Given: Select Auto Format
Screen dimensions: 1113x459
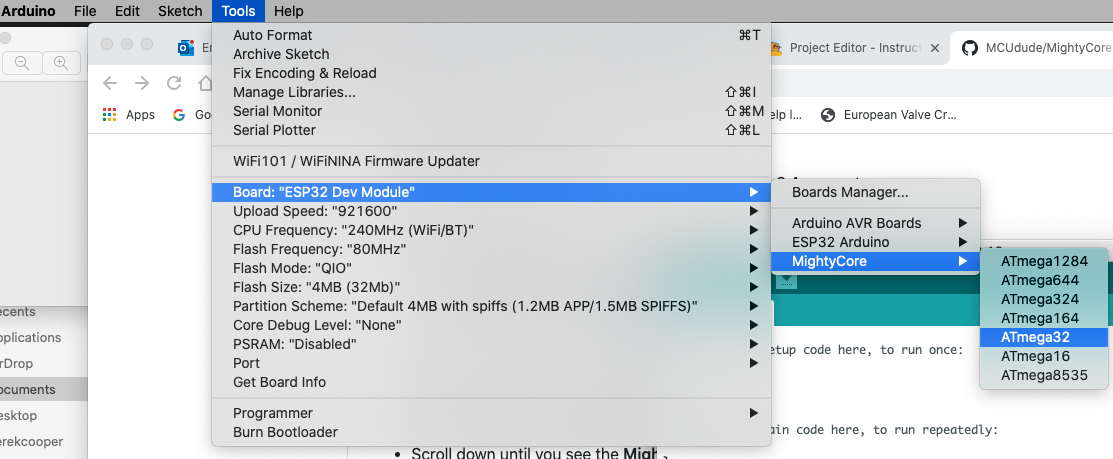Looking at the screenshot, I should pyautogui.click(x=491, y=35).
